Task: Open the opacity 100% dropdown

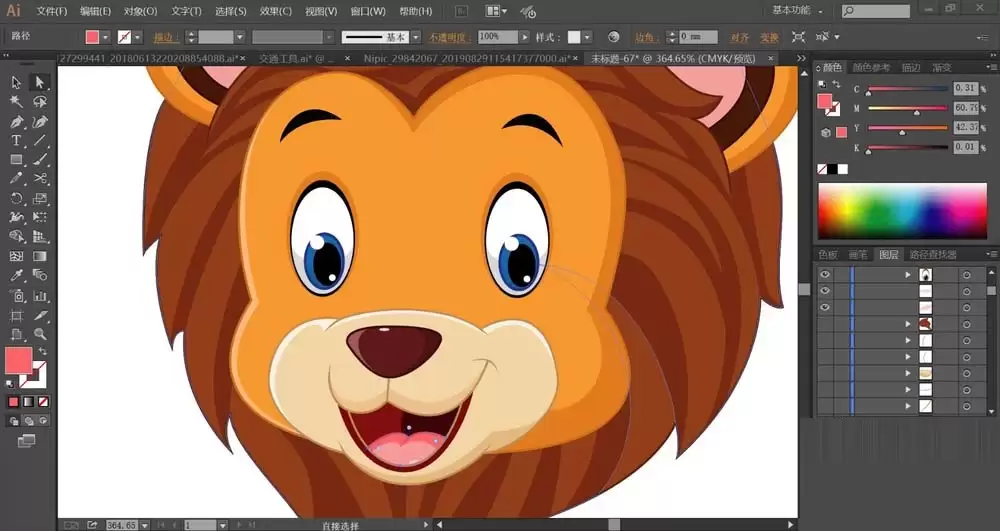Action: (x=524, y=37)
